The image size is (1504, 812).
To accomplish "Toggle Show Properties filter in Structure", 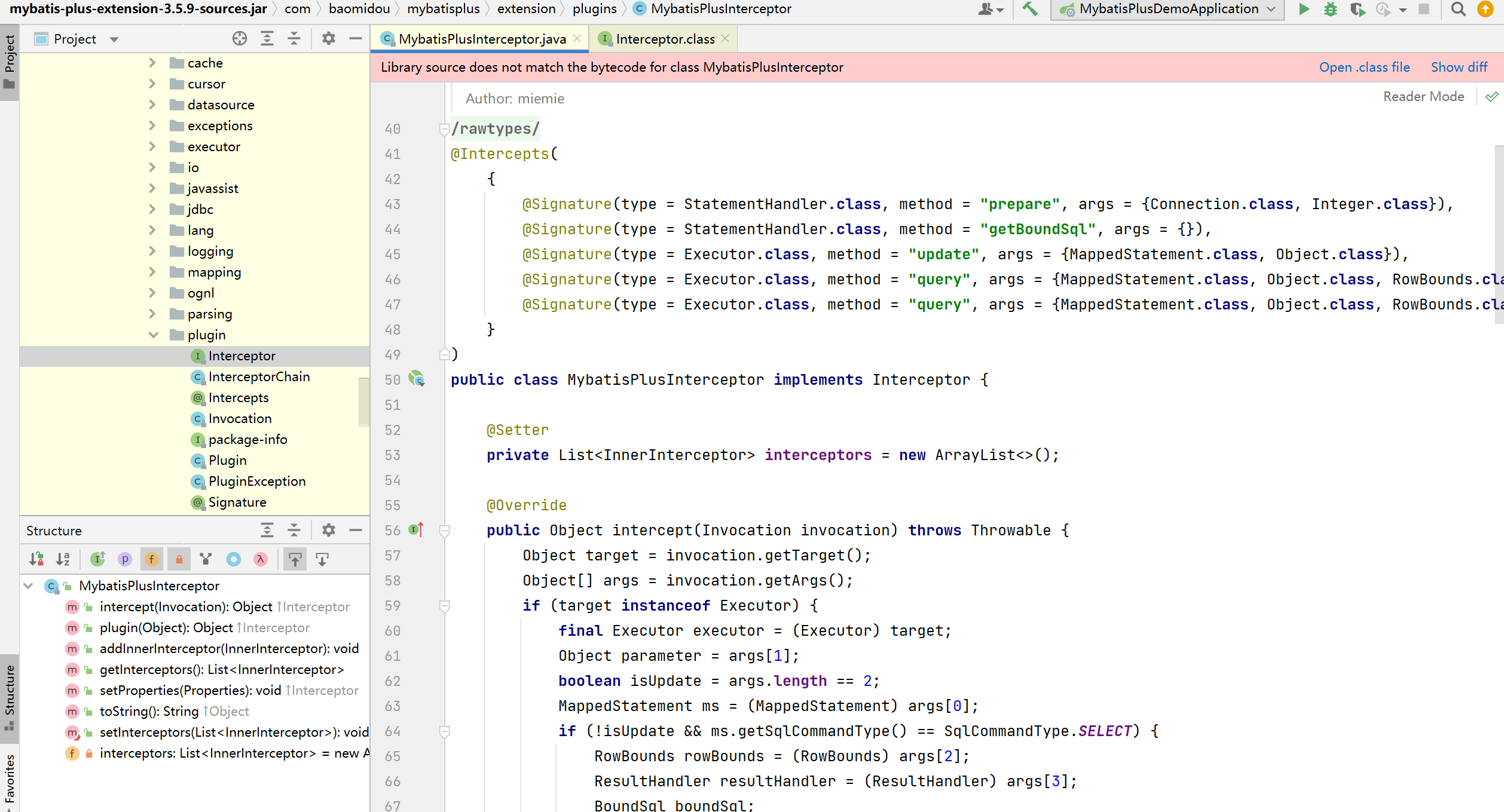I will (125, 559).
